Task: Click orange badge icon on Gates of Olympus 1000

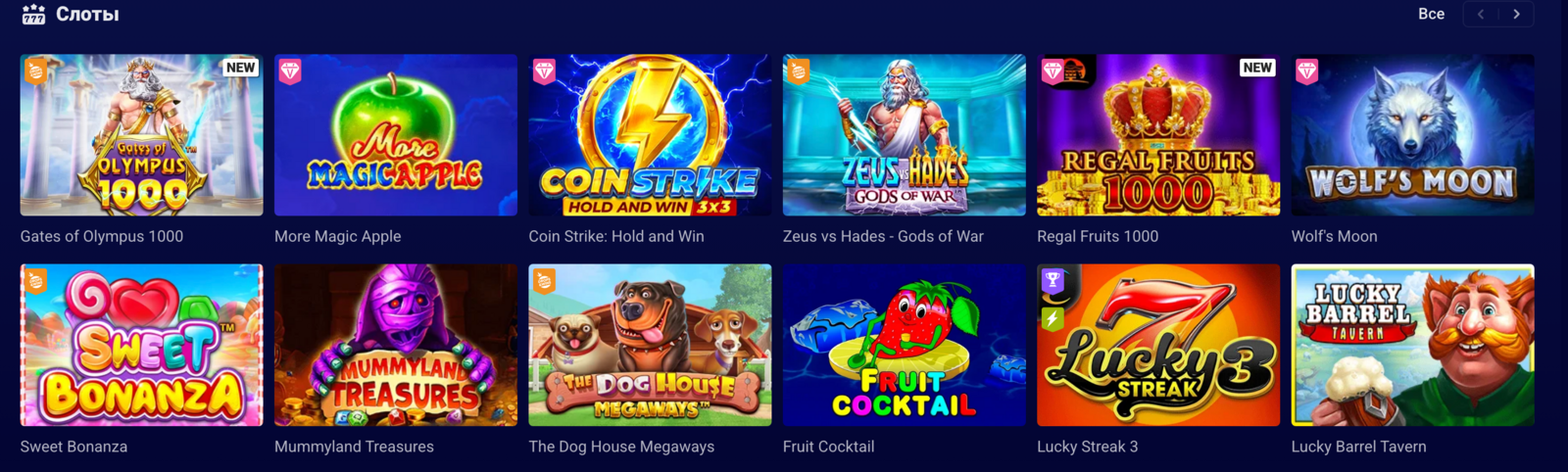Action: click(35, 71)
